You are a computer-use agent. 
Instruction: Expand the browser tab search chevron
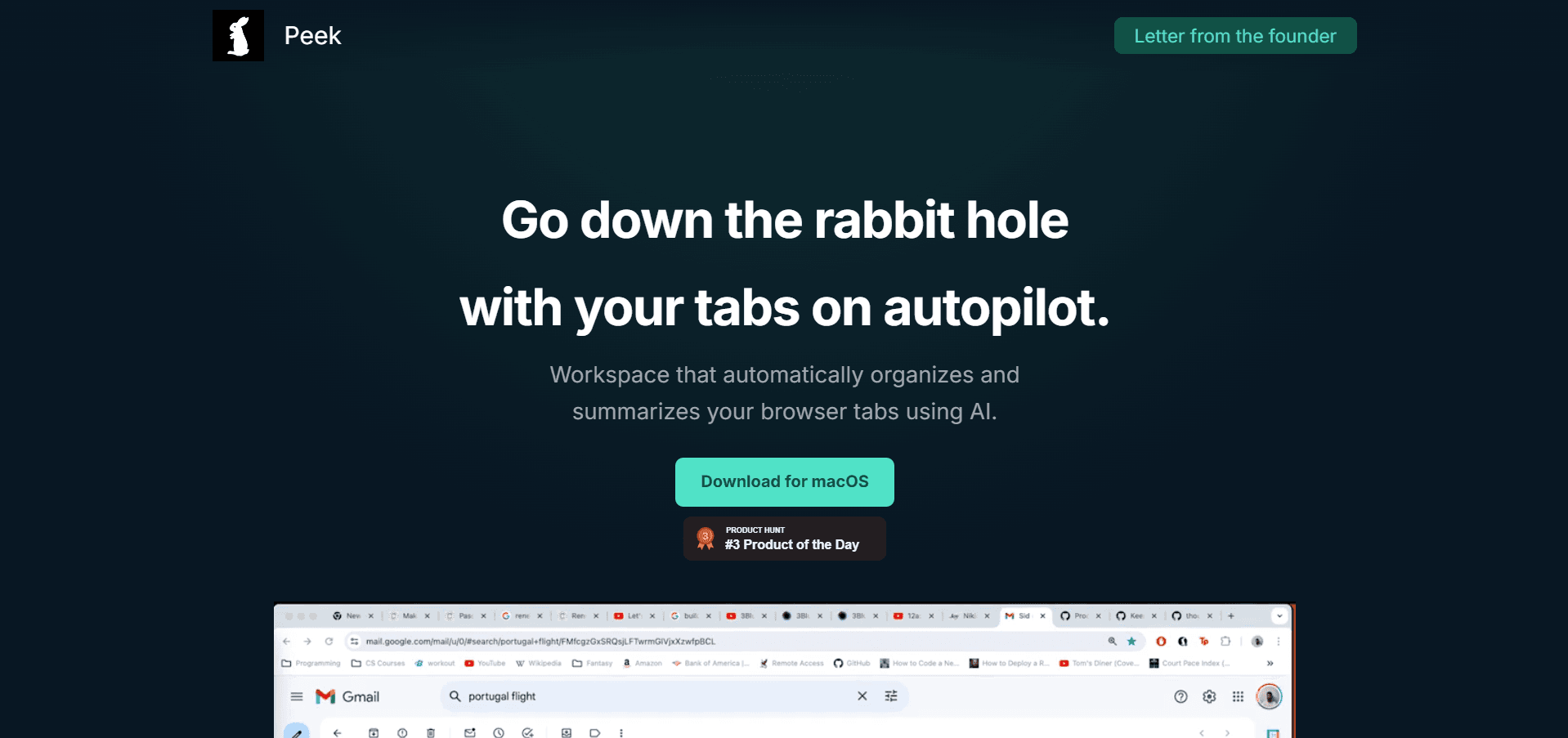click(x=1279, y=616)
